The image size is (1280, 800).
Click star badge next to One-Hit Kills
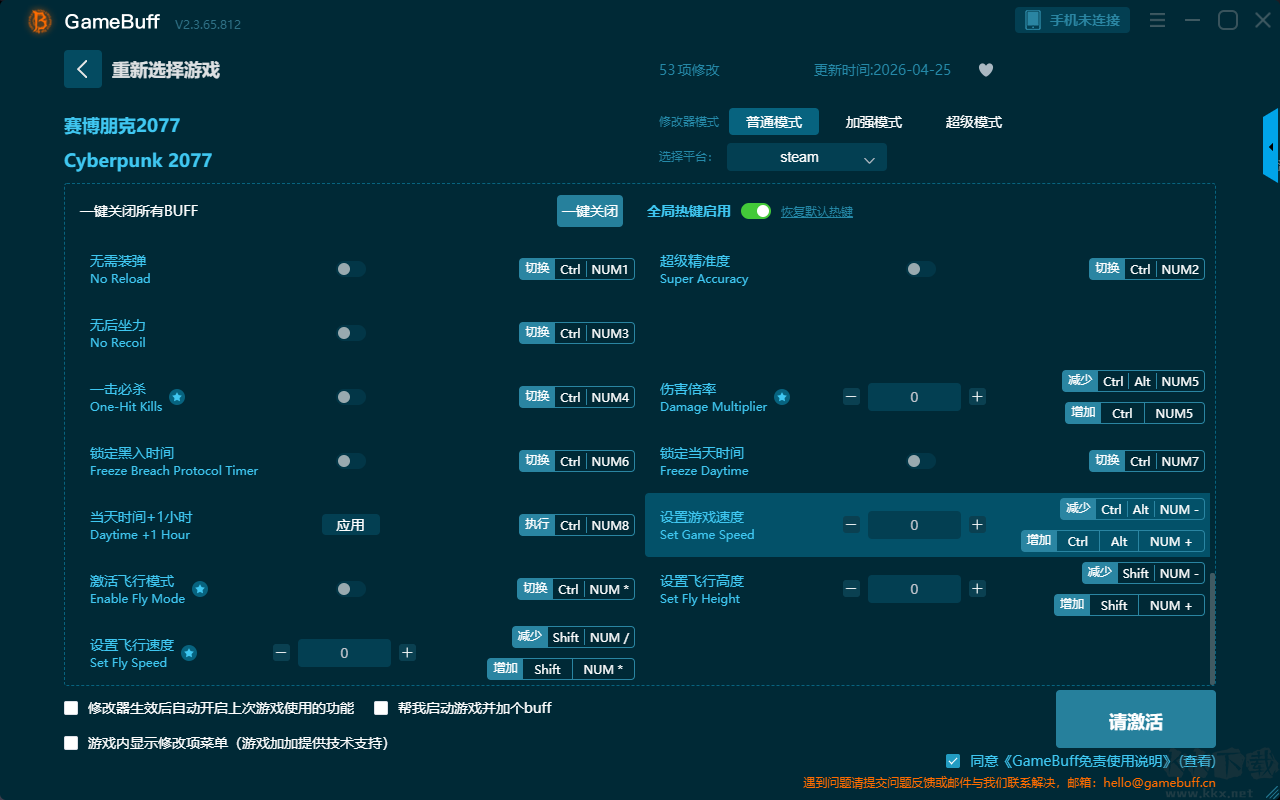[x=177, y=397]
